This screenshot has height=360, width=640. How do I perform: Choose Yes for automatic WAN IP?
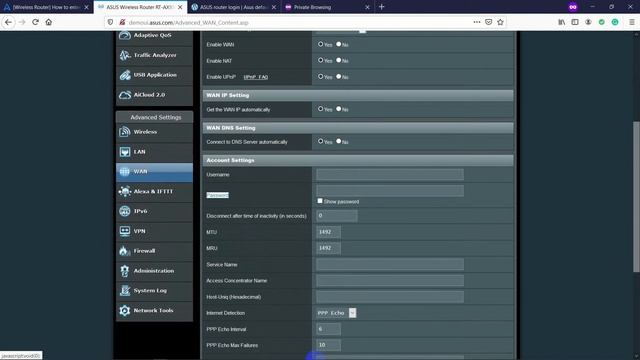coord(321,109)
